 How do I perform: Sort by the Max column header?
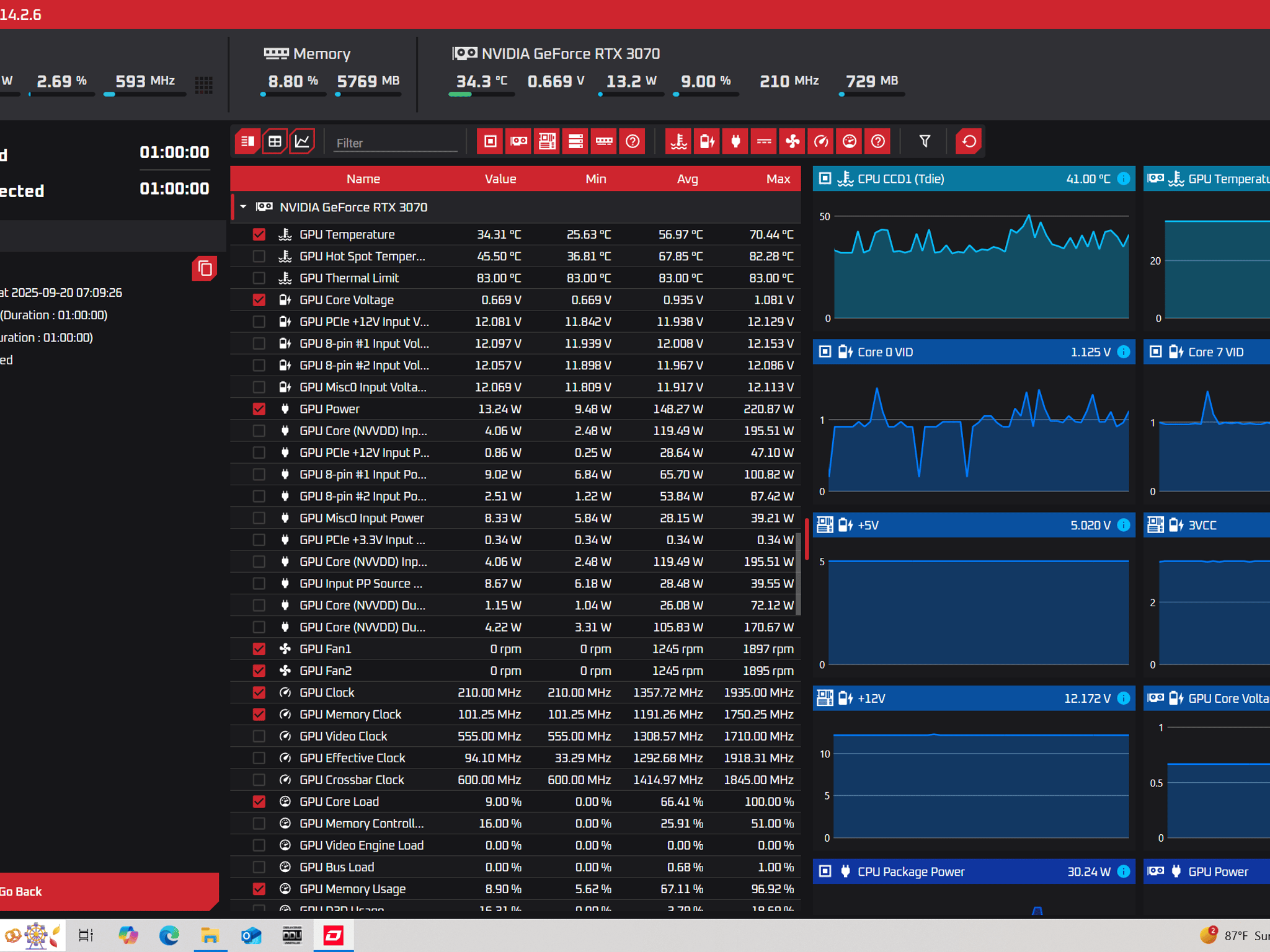point(778,179)
